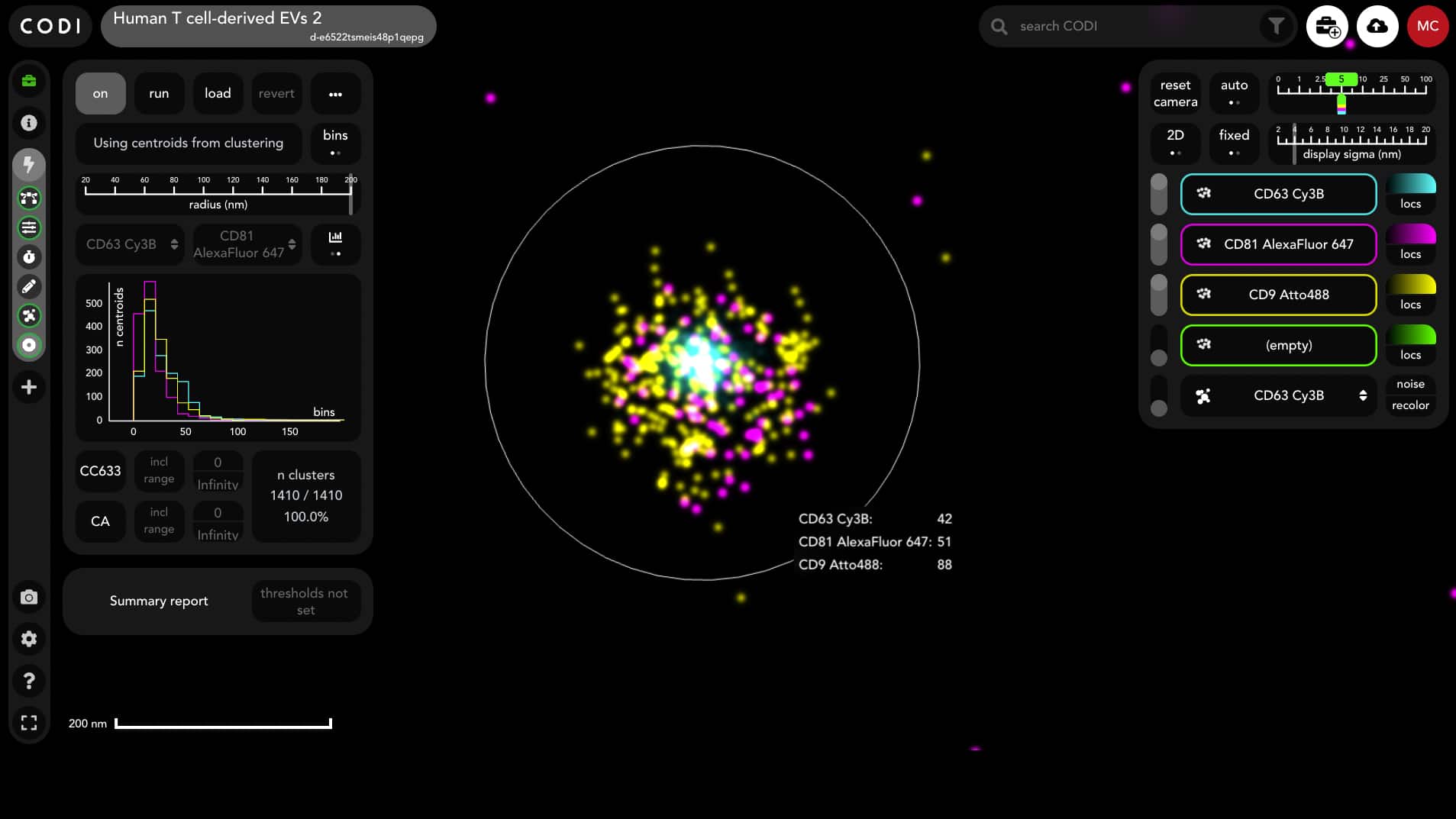Screen dimensions: 1456x819
Task: Open the CD81 AlexaFluor 647 dropdown in left panel
Action: click(247, 244)
